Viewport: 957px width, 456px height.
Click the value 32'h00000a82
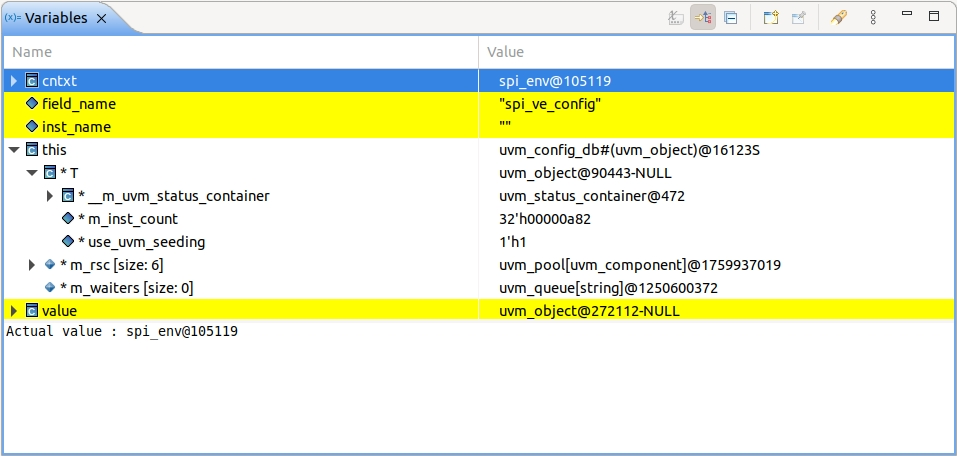545,219
